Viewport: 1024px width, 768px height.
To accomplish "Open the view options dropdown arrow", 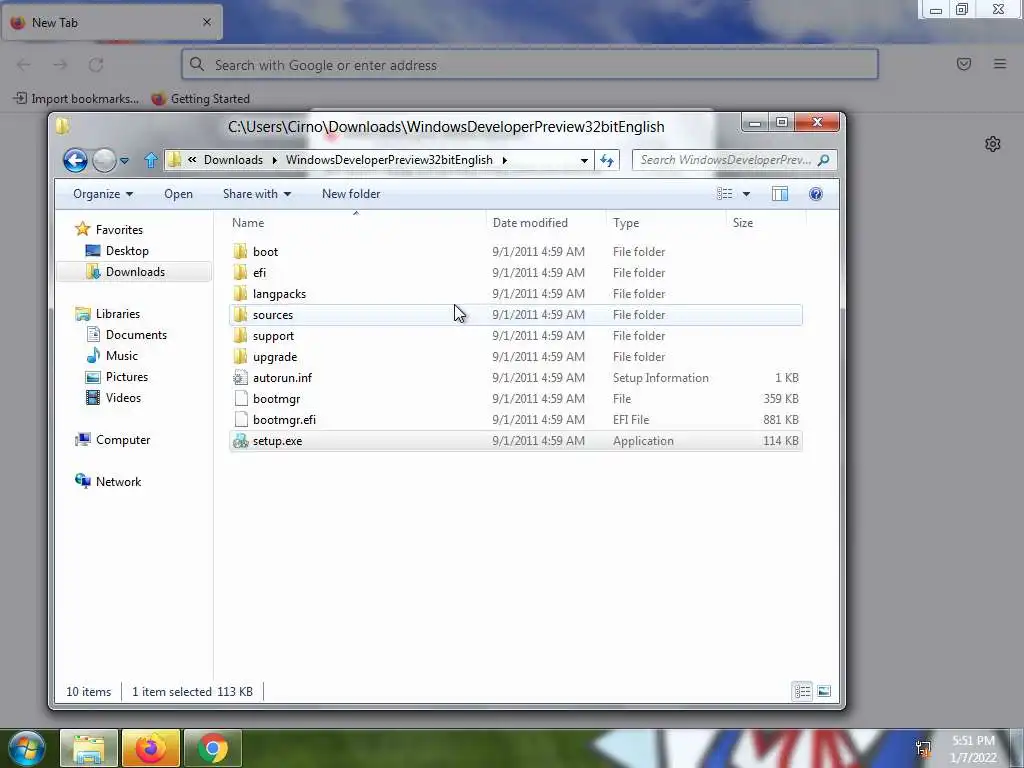I will click(x=746, y=194).
